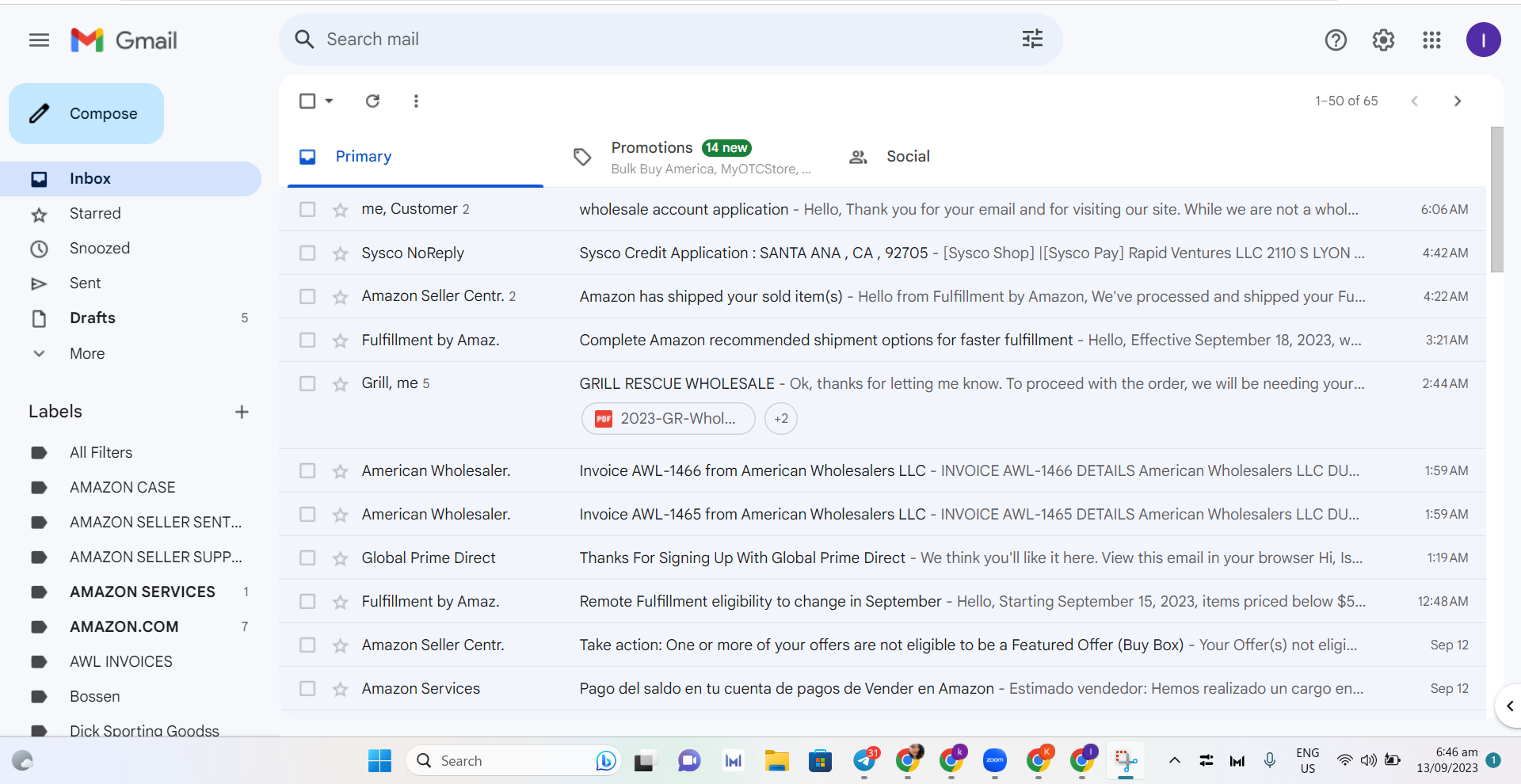This screenshot has height=784, width=1521.
Task: Show the side panel arrow
Action: (1510, 706)
